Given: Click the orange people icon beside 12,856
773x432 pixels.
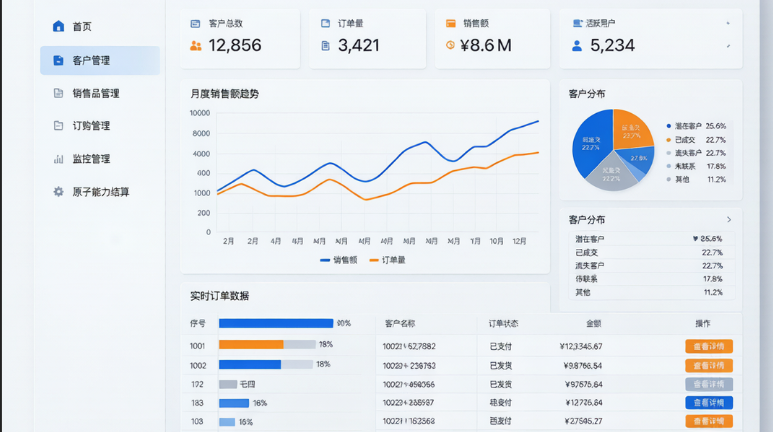Looking at the screenshot, I should click(196, 46).
